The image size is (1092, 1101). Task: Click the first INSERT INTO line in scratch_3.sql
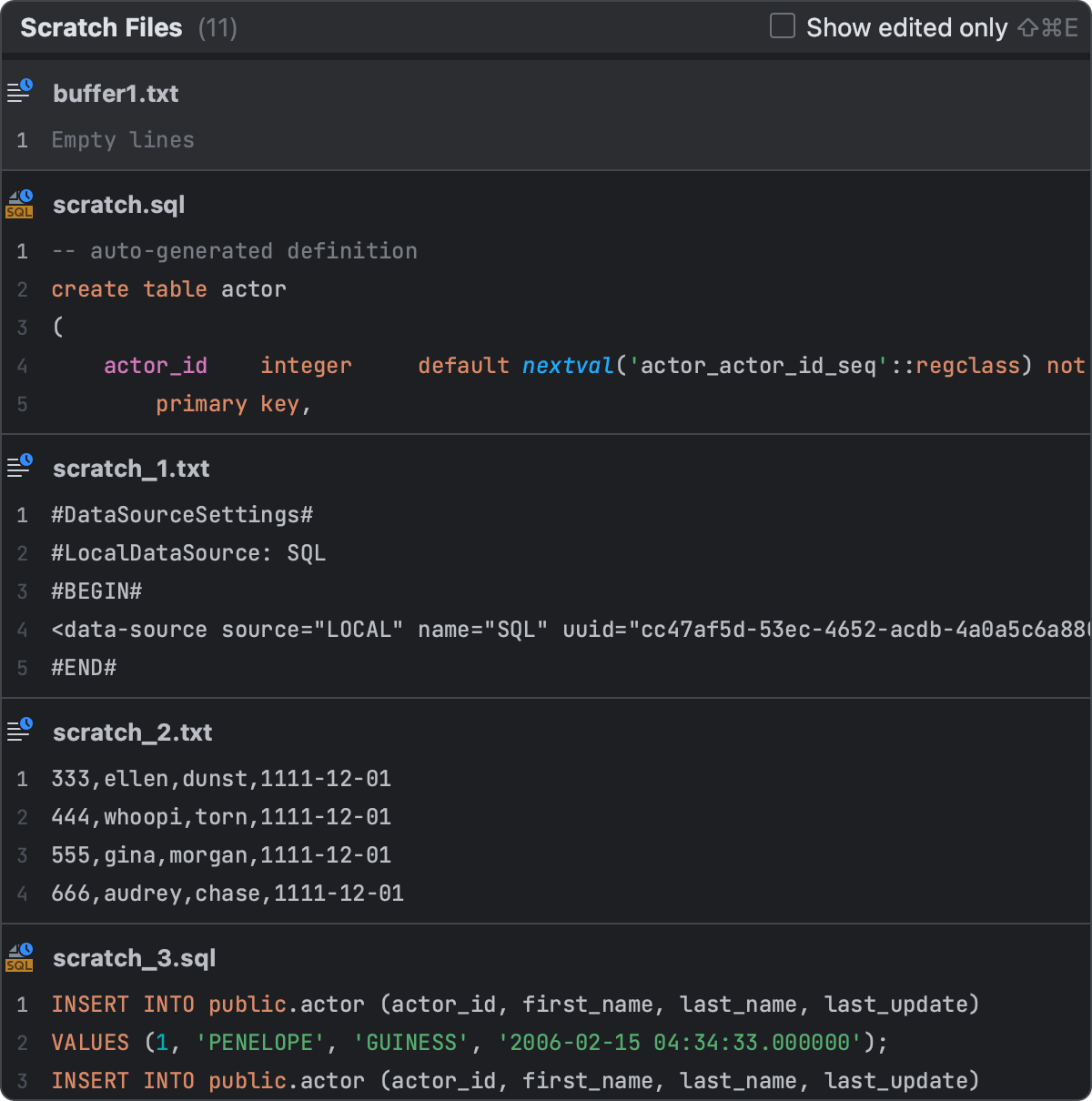(364, 1004)
